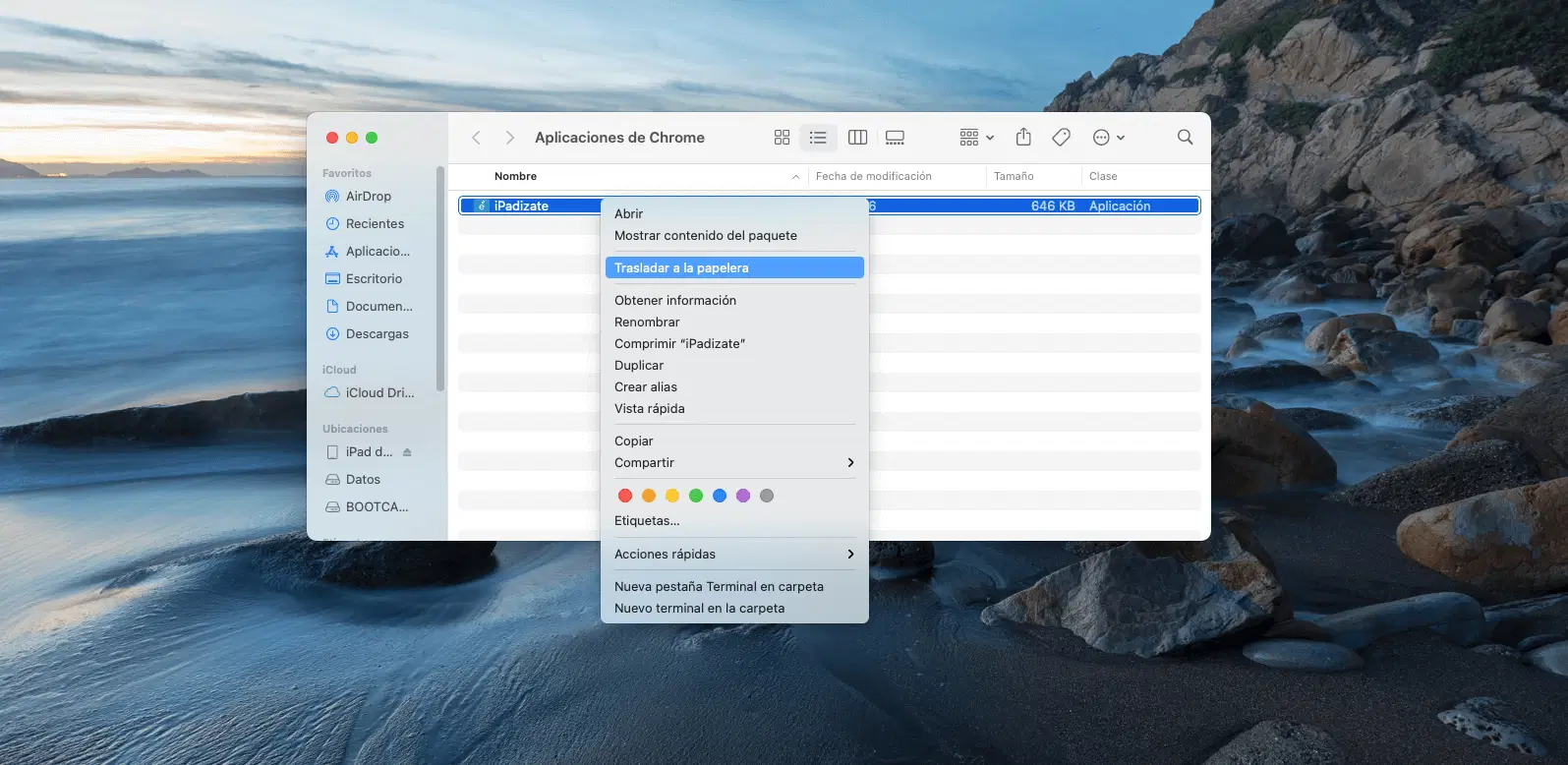
Task: Choose Duplicar in context menu
Action: (x=734, y=365)
